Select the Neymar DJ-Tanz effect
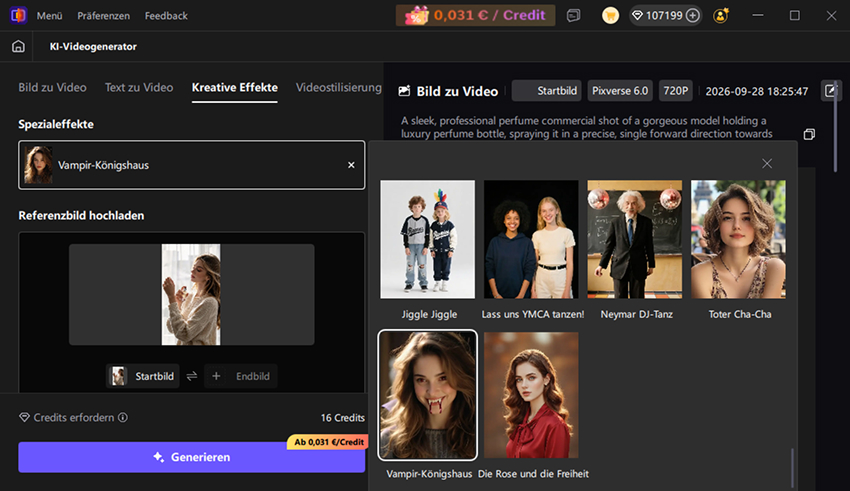Screen dimensions: 850x491 coord(635,239)
